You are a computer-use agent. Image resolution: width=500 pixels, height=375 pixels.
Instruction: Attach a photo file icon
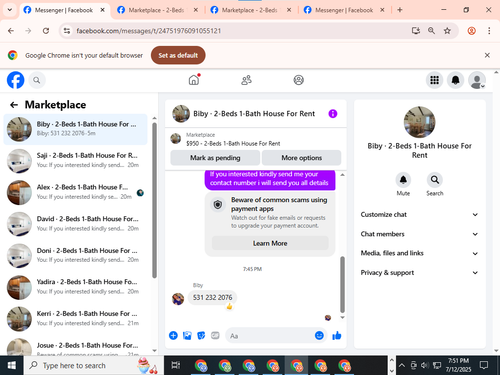[x=187, y=335]
